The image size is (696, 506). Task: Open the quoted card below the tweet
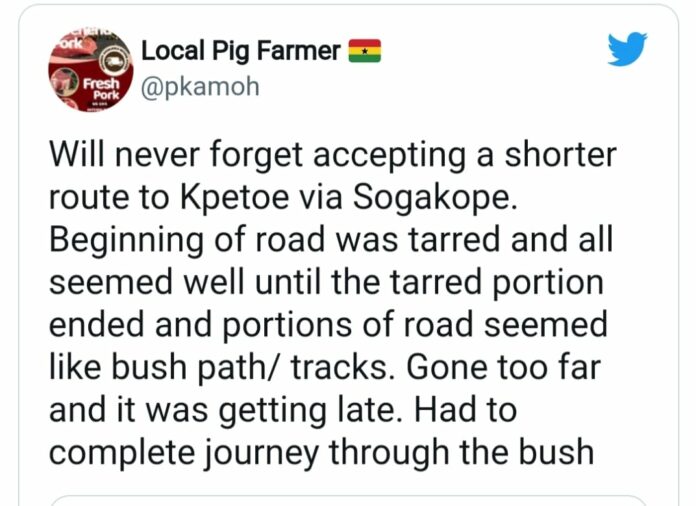(347, 499)
